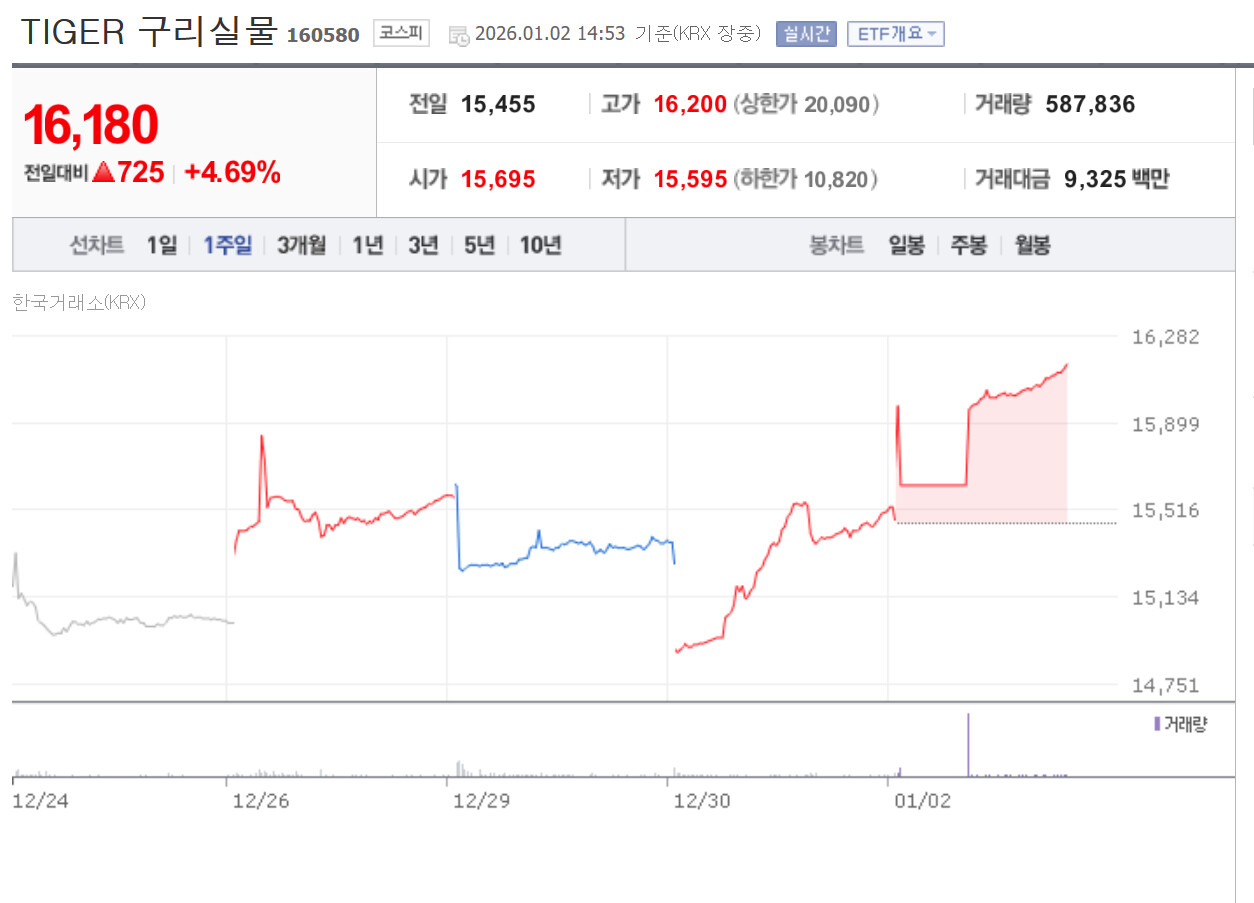This screenshot has height=903, width=1254.
Task: Open the 일봉 daily candle chart
Action: (907, 245)
